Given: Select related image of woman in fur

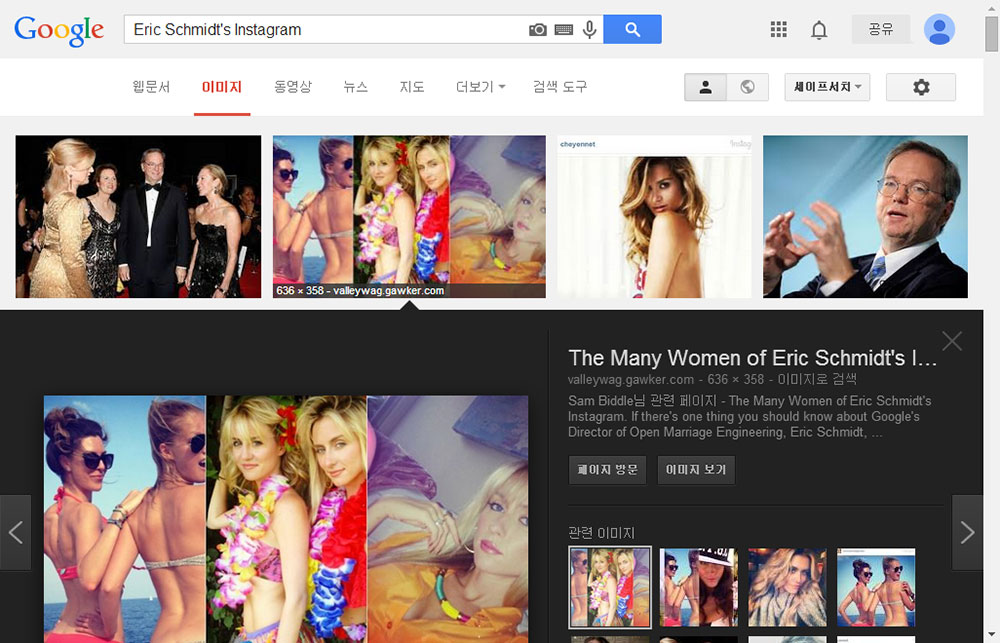Looking at the screenshot, I should tap(787, 588).
